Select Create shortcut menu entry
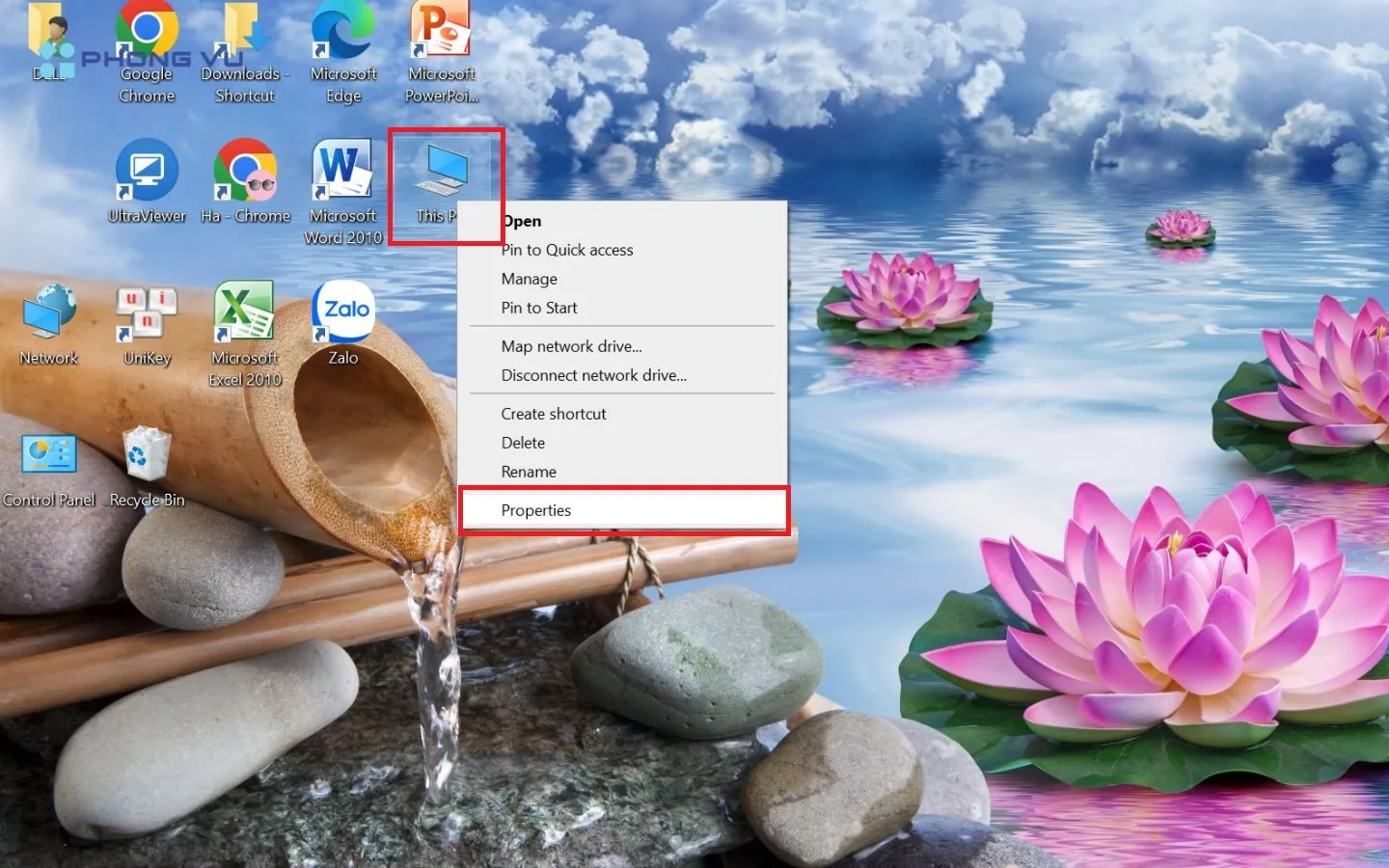 pyautogui.click(x=554, y=414)
